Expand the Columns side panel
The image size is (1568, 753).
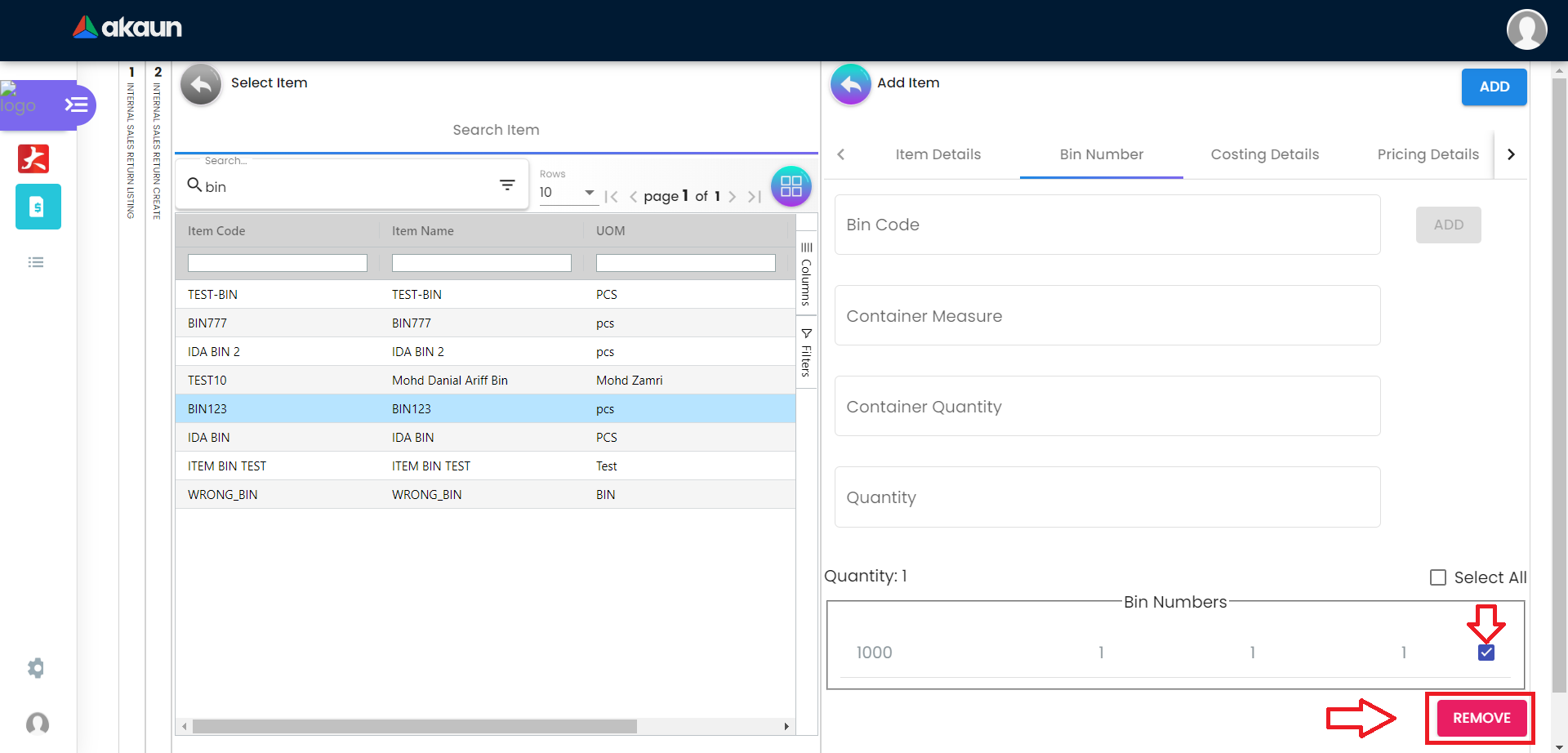click(806, 274)
